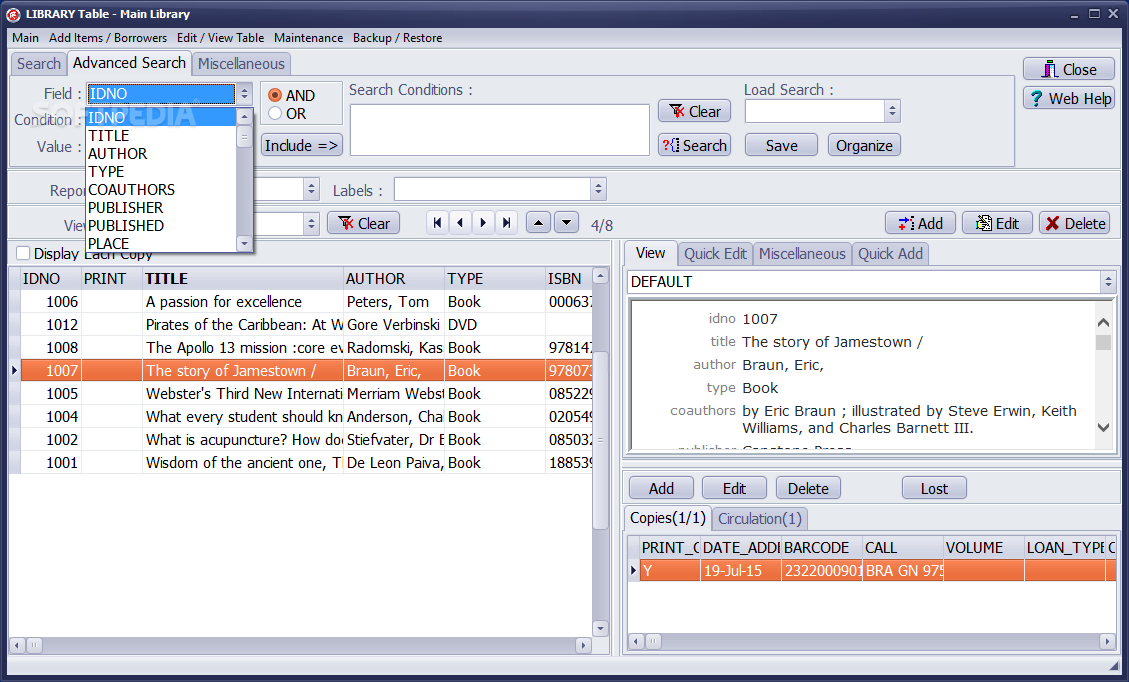
Task: Click the Organize button
Action: [x=864, y=145]
